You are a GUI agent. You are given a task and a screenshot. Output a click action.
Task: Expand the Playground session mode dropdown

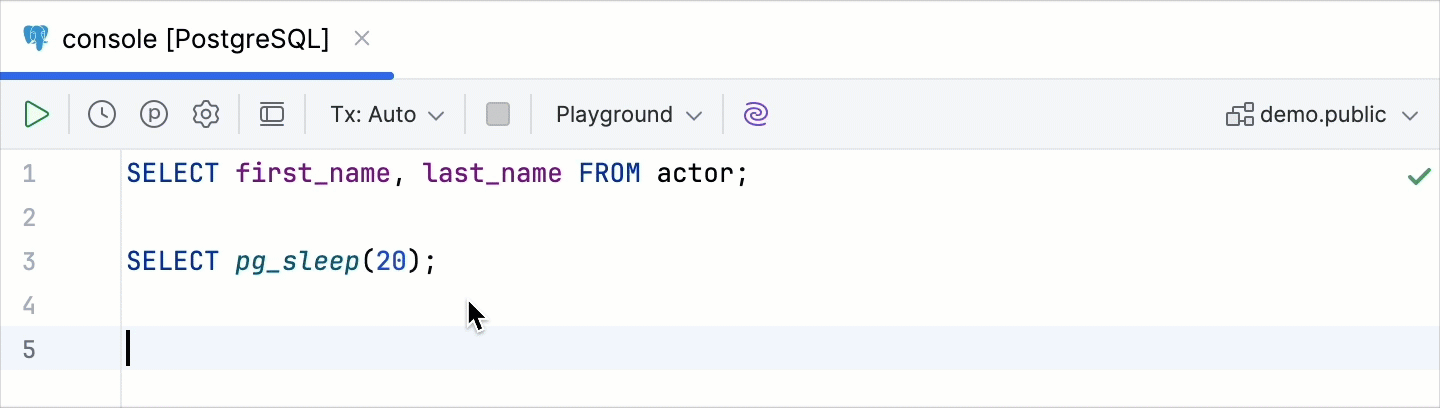pos(629,115)
